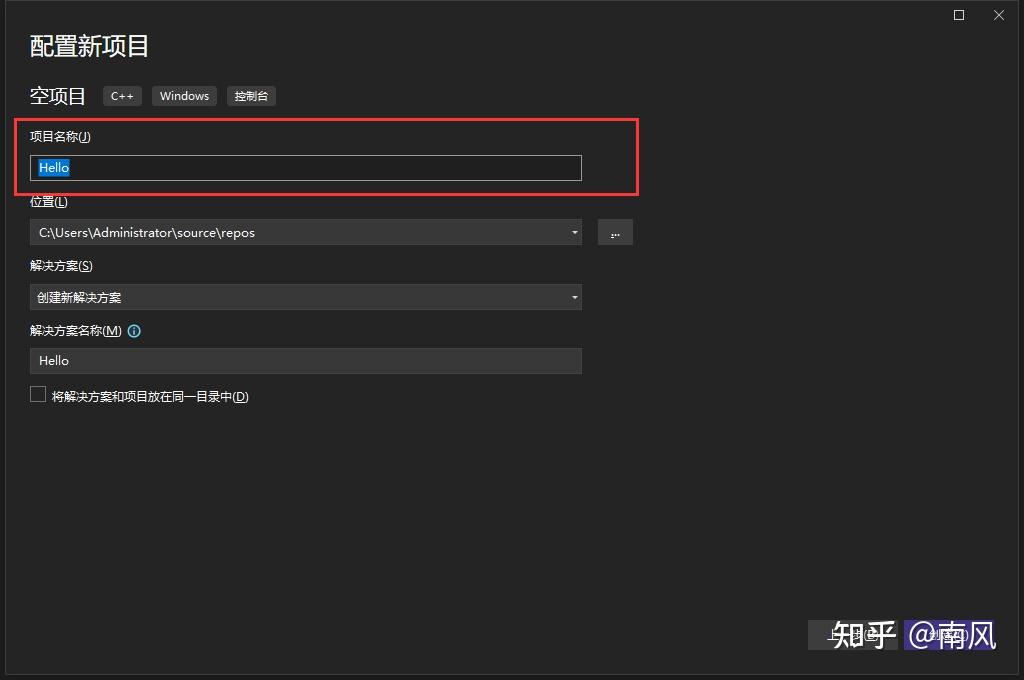Click the info icon beside 解决方案名称
This screenshot has height=680, width=1024.
pos(134,331)
